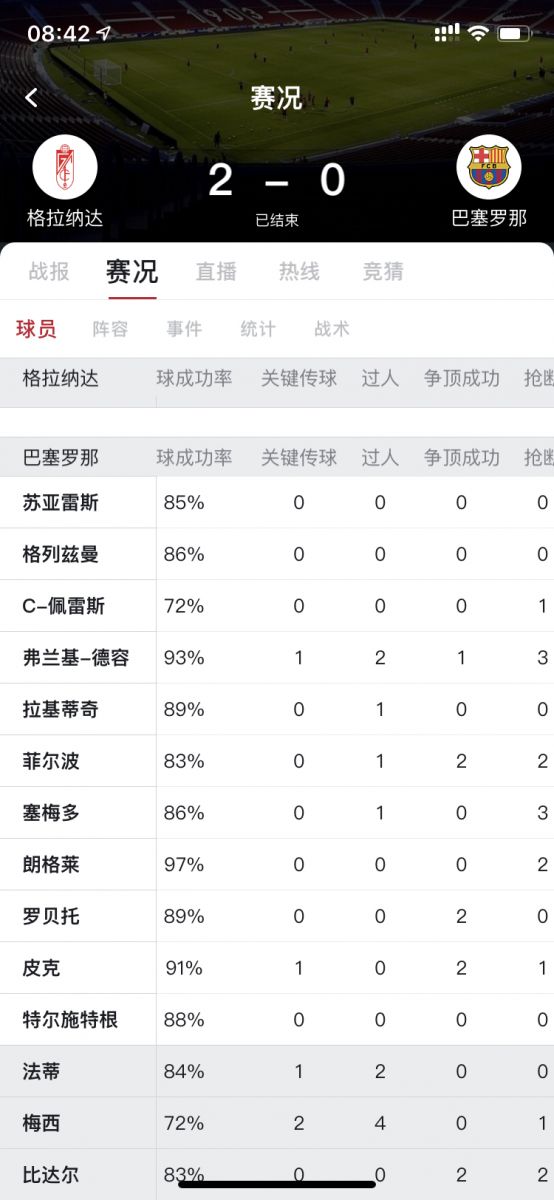This screenshot has width=554, height=1200.
Task: Select the 战术 sub-tab
Action: coord(332,329)
